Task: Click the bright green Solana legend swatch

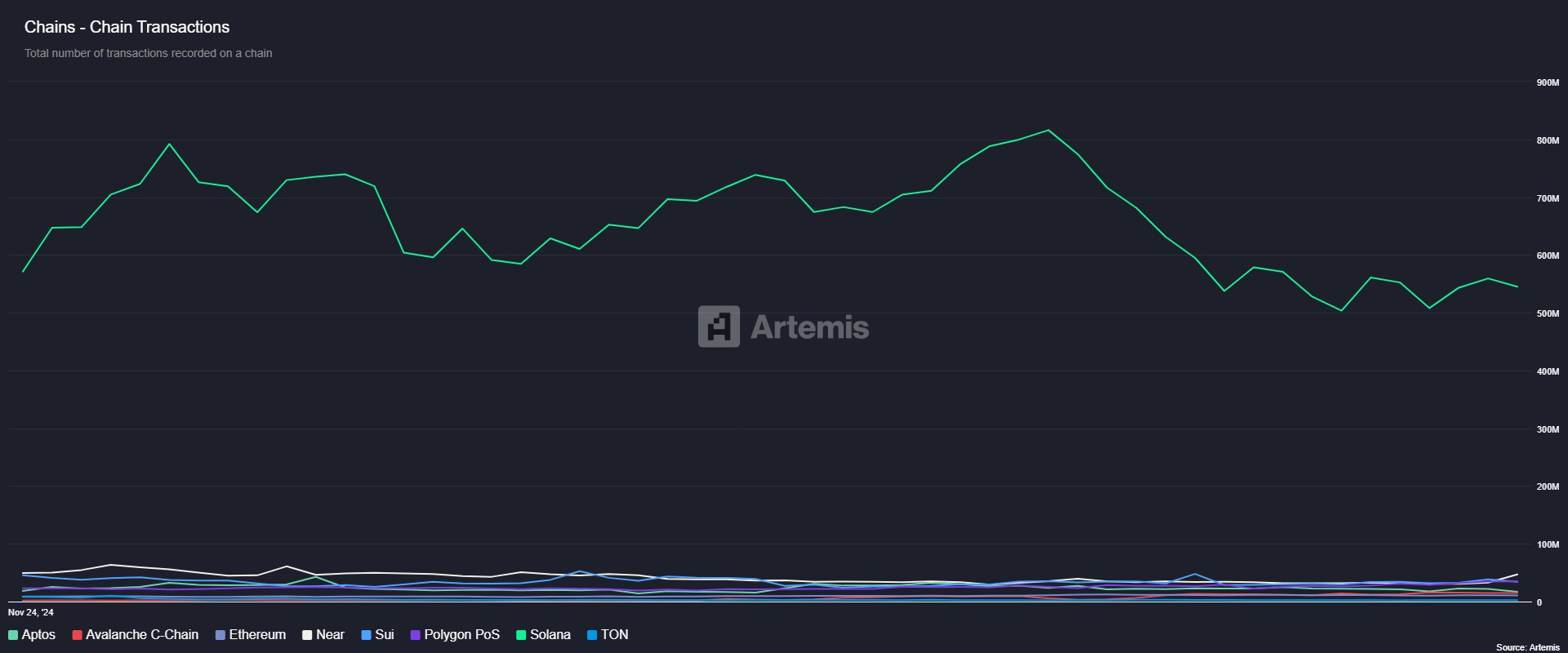Action: (521, 635)
